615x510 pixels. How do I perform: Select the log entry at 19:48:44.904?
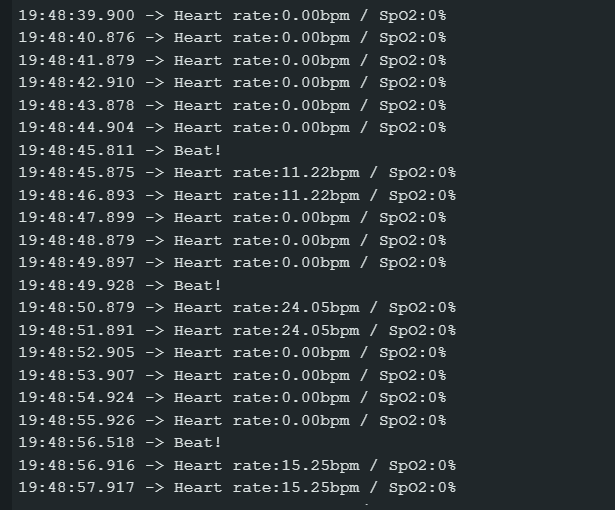point(232,128)
